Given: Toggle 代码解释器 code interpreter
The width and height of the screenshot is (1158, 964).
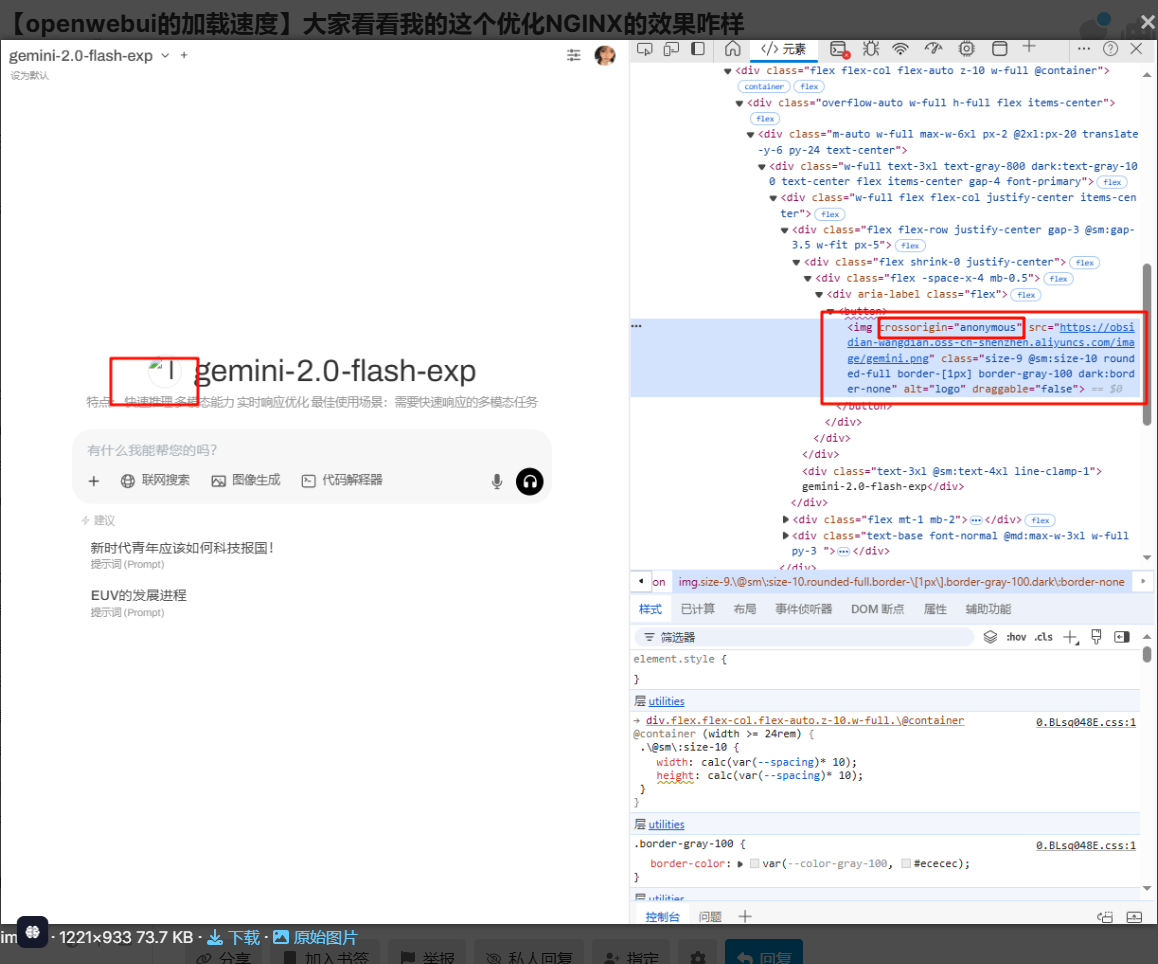Looking at the screenshot, I should tap(342, 480).
